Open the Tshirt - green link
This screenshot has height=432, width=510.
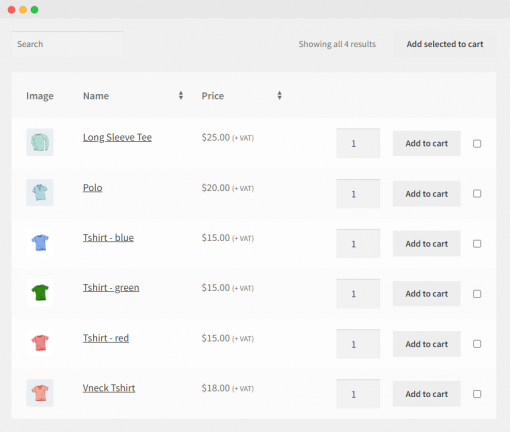point(111,288)
